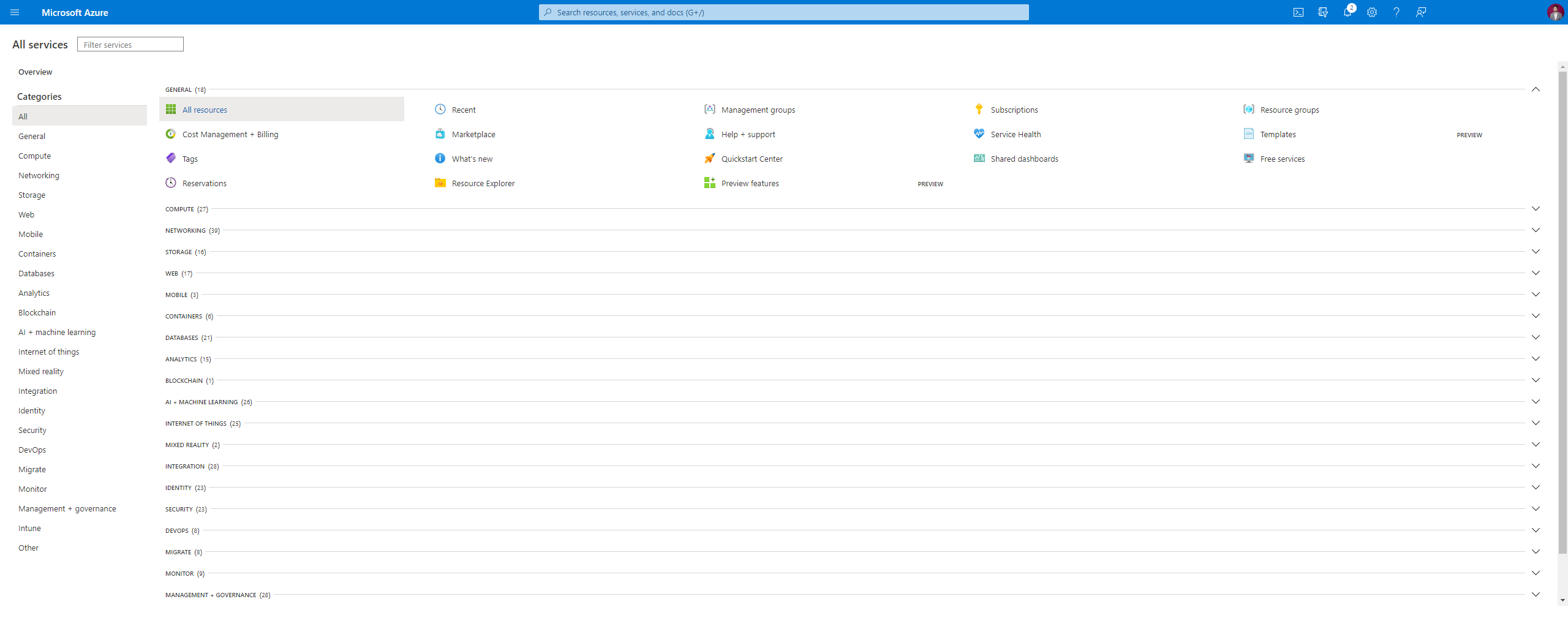The width and height of the screenshot is (1568, 618).
Task: Open the Quickstart Center
Action: pos(752,158)
